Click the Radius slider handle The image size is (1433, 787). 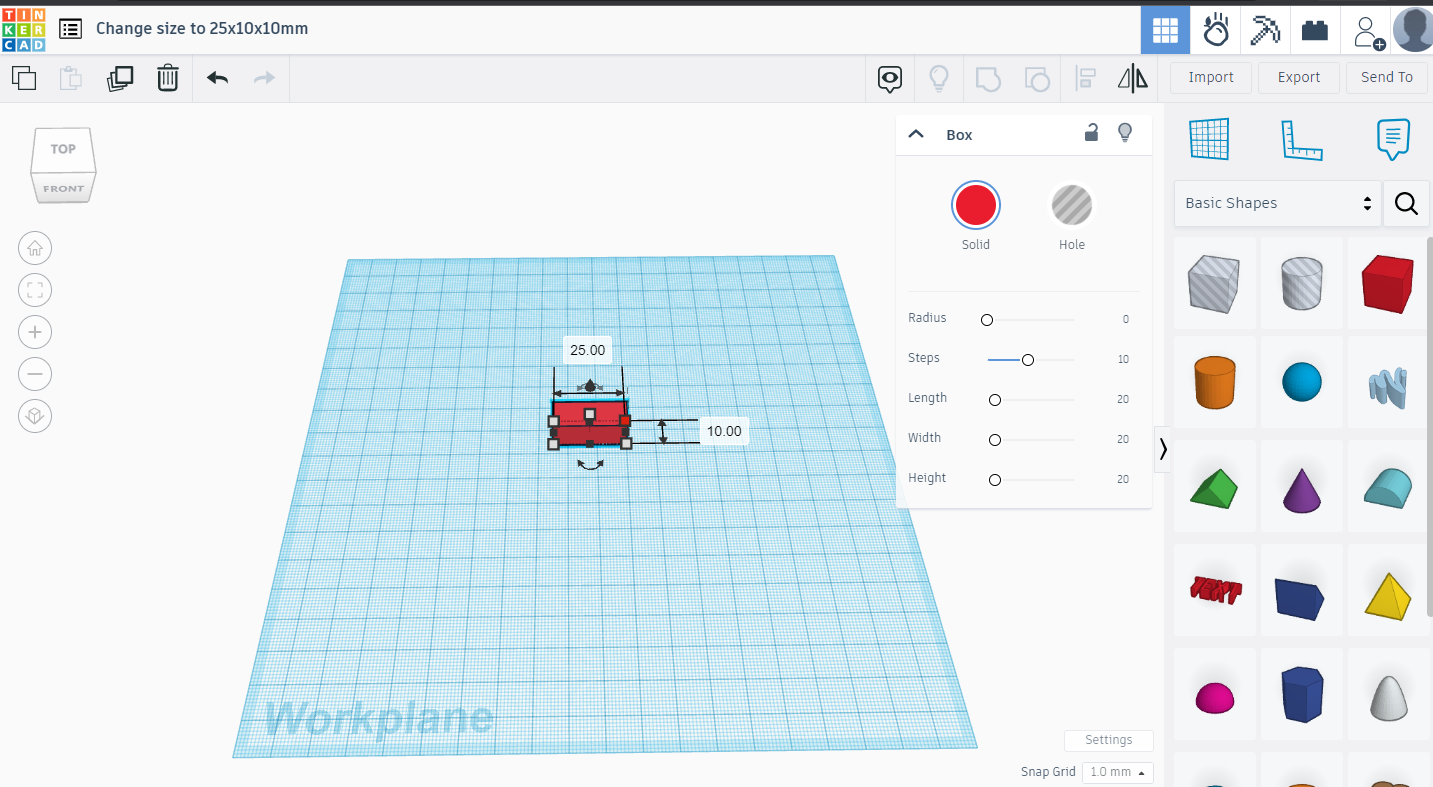point(987,320)
